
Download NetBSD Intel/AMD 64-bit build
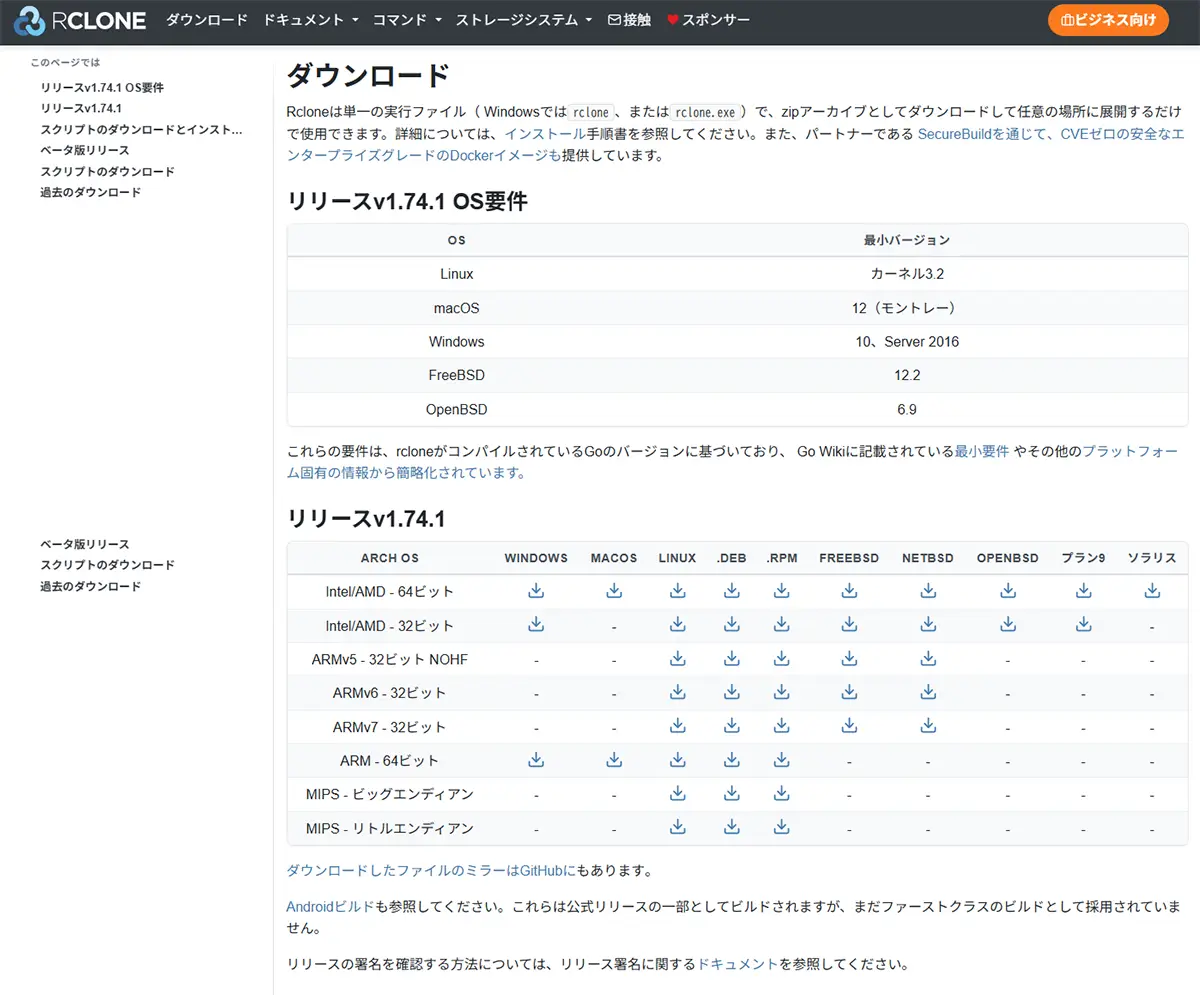coord(928,591)
